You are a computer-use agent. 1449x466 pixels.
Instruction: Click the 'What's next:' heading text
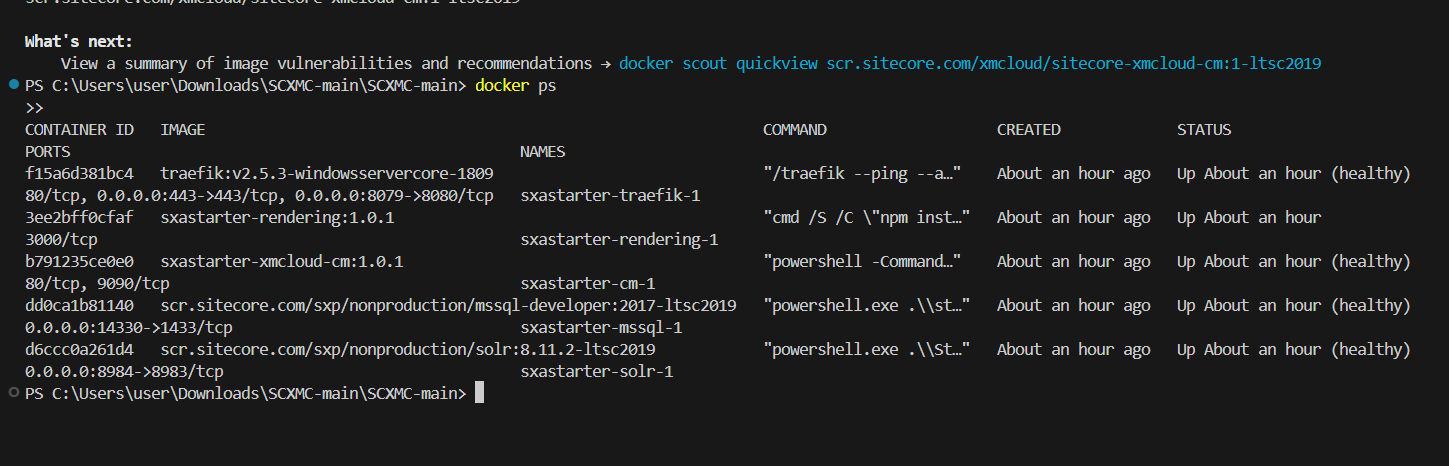point(79,41)
